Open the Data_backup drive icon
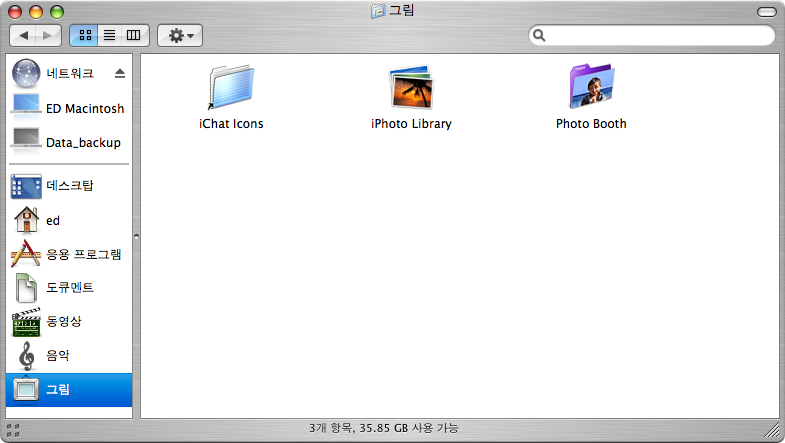 (x=26, y=141)
